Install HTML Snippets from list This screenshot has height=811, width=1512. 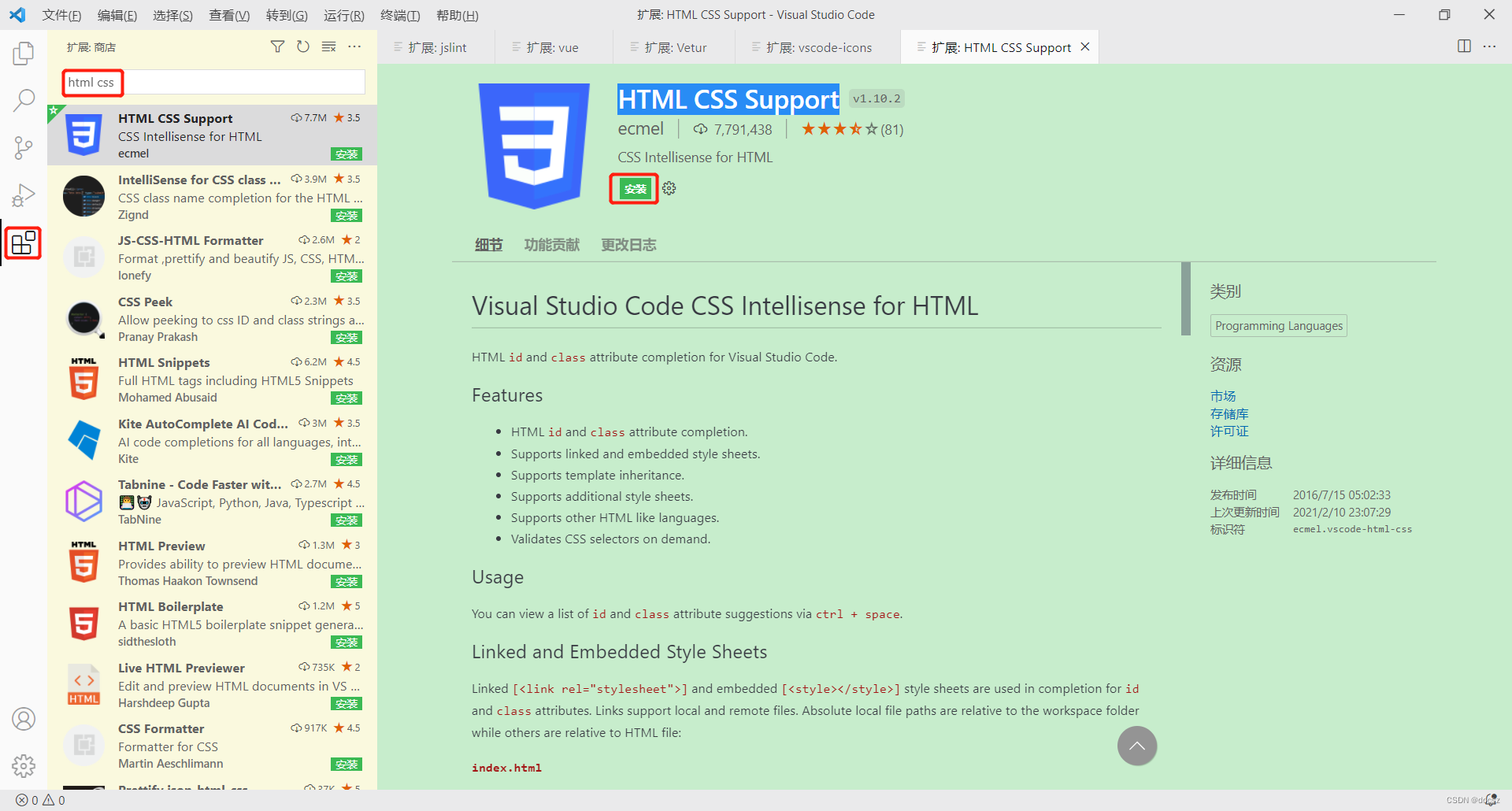346,398
